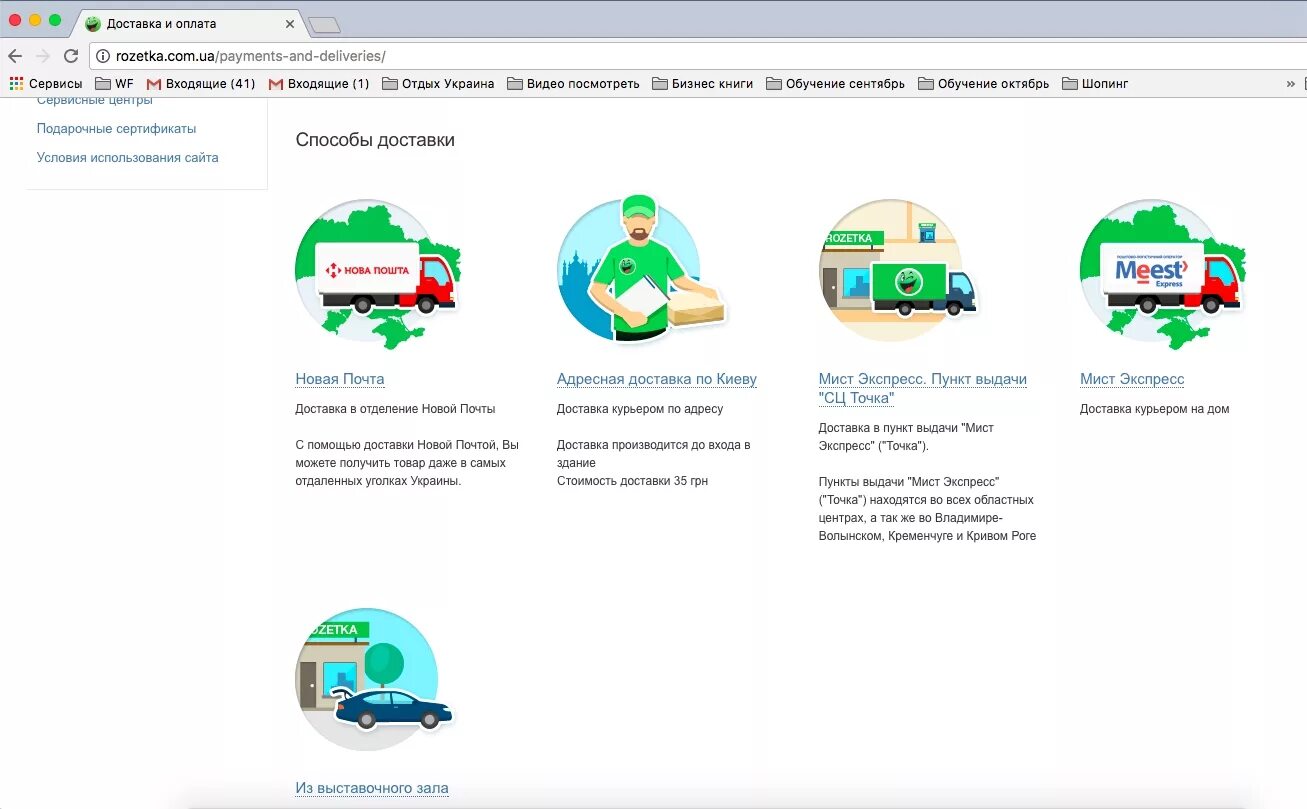Open the Шопинг bookmark folder

pos(1095,84)
